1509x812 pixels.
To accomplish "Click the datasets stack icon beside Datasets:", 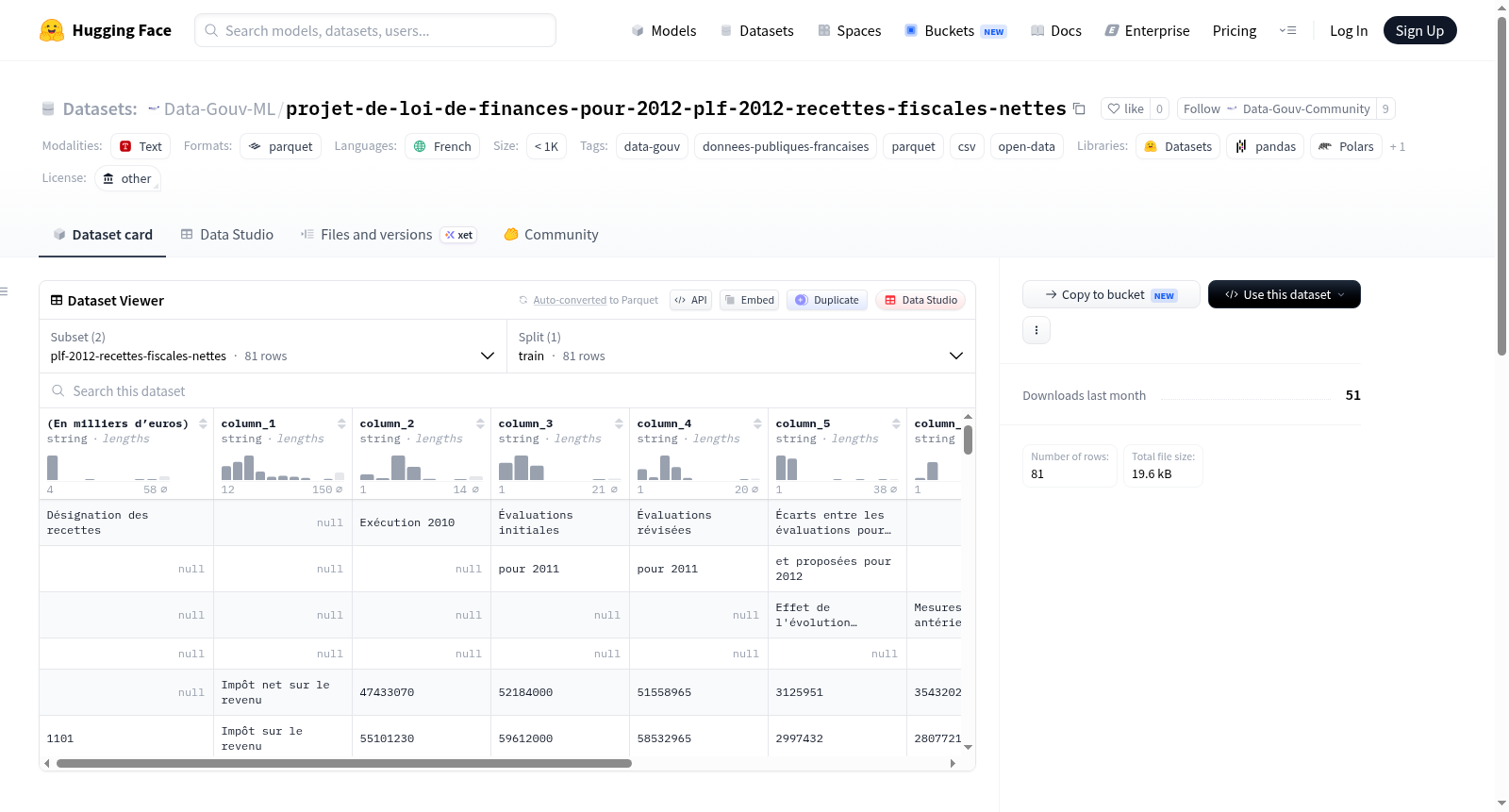I will point(48,108).
